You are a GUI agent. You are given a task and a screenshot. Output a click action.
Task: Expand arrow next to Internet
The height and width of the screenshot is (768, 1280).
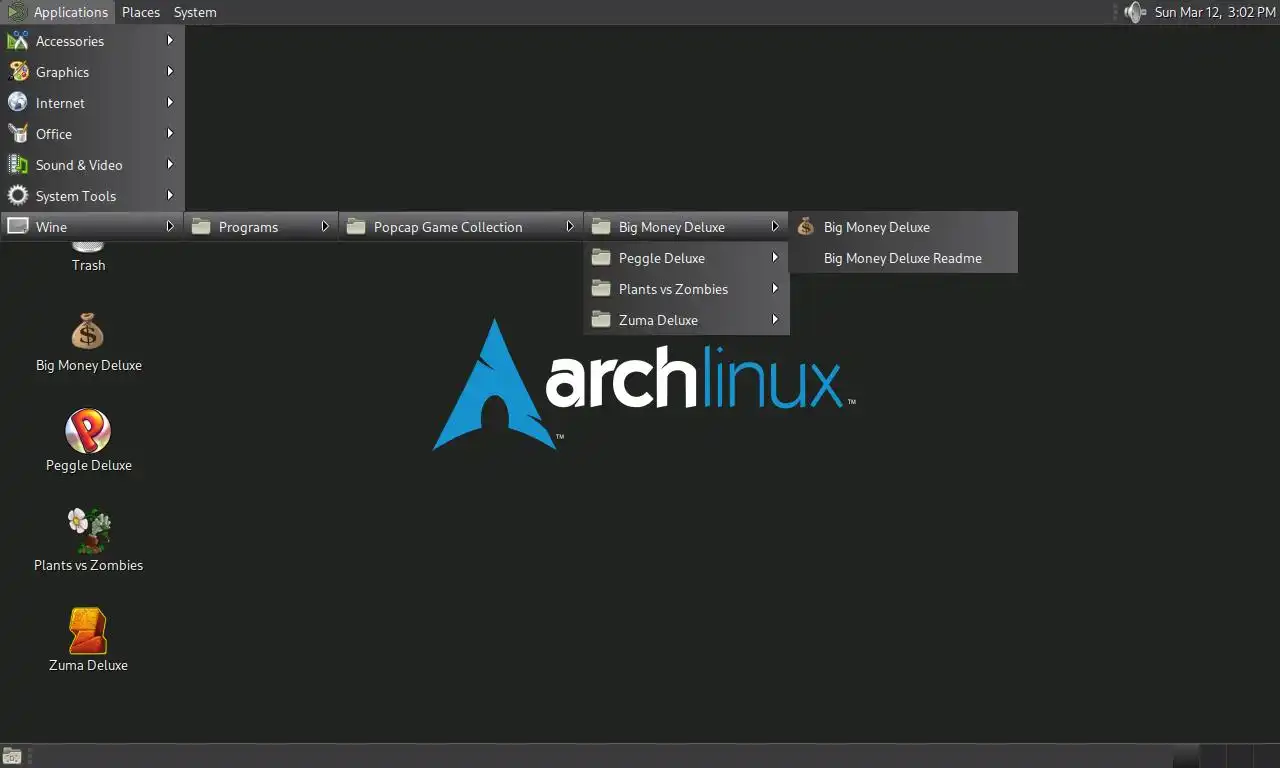tap(170, 103)
